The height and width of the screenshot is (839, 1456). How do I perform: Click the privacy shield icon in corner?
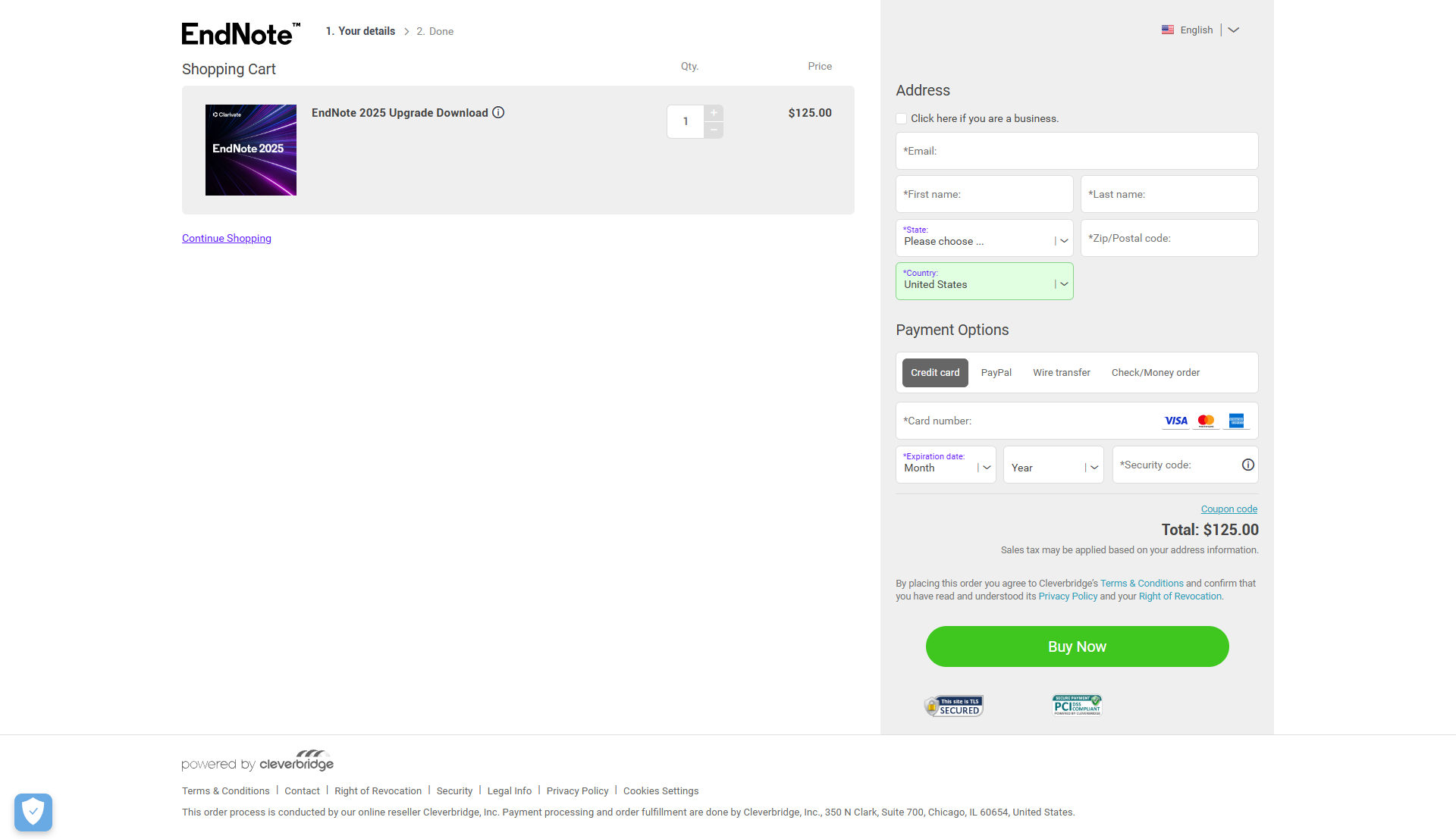point(33,812)
